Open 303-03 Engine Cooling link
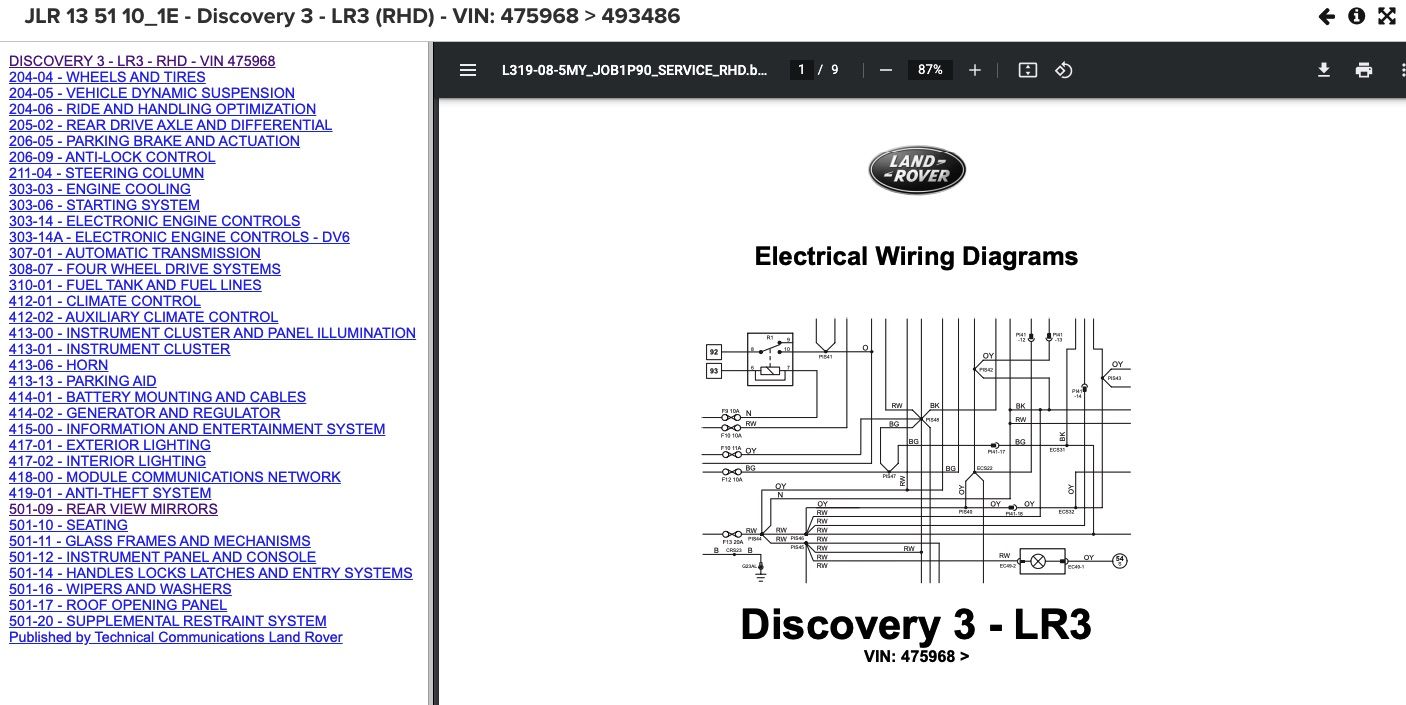Viewport: 1406px width, 705px height. [100, 189]
